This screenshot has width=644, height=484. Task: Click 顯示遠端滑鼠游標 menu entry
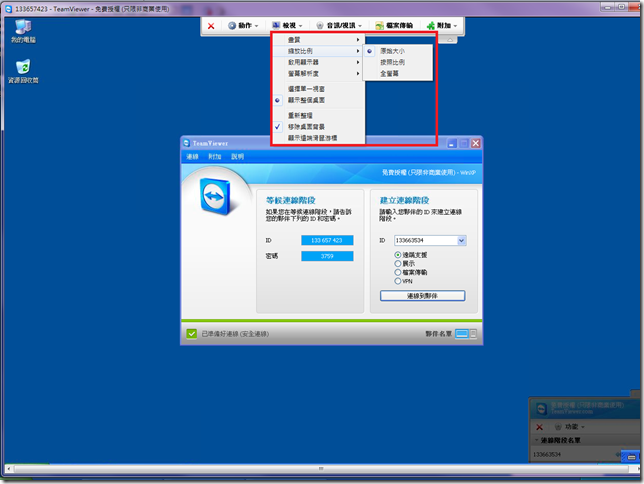click(319, 138)
